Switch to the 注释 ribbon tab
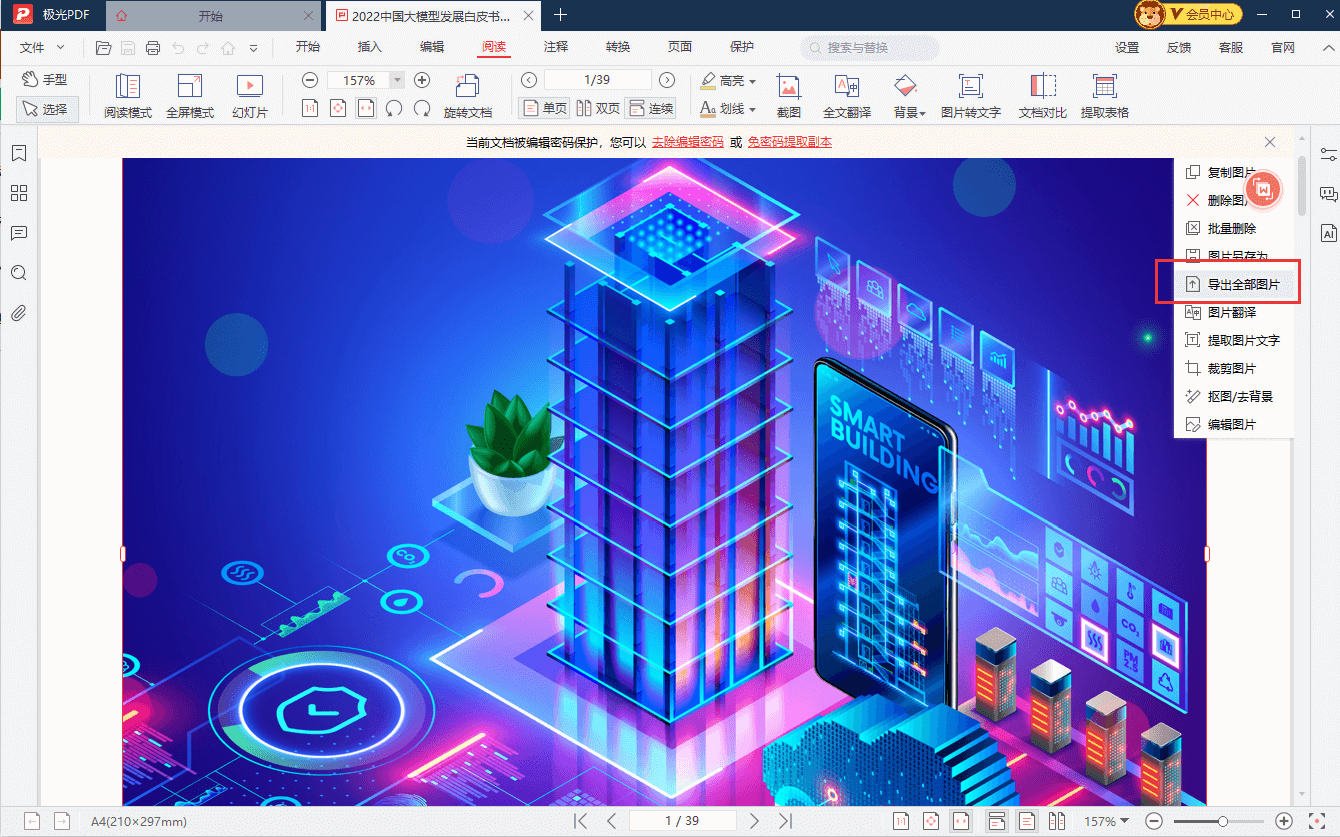1340x837 pixels. pyautogui.click(x=556, y=47)
